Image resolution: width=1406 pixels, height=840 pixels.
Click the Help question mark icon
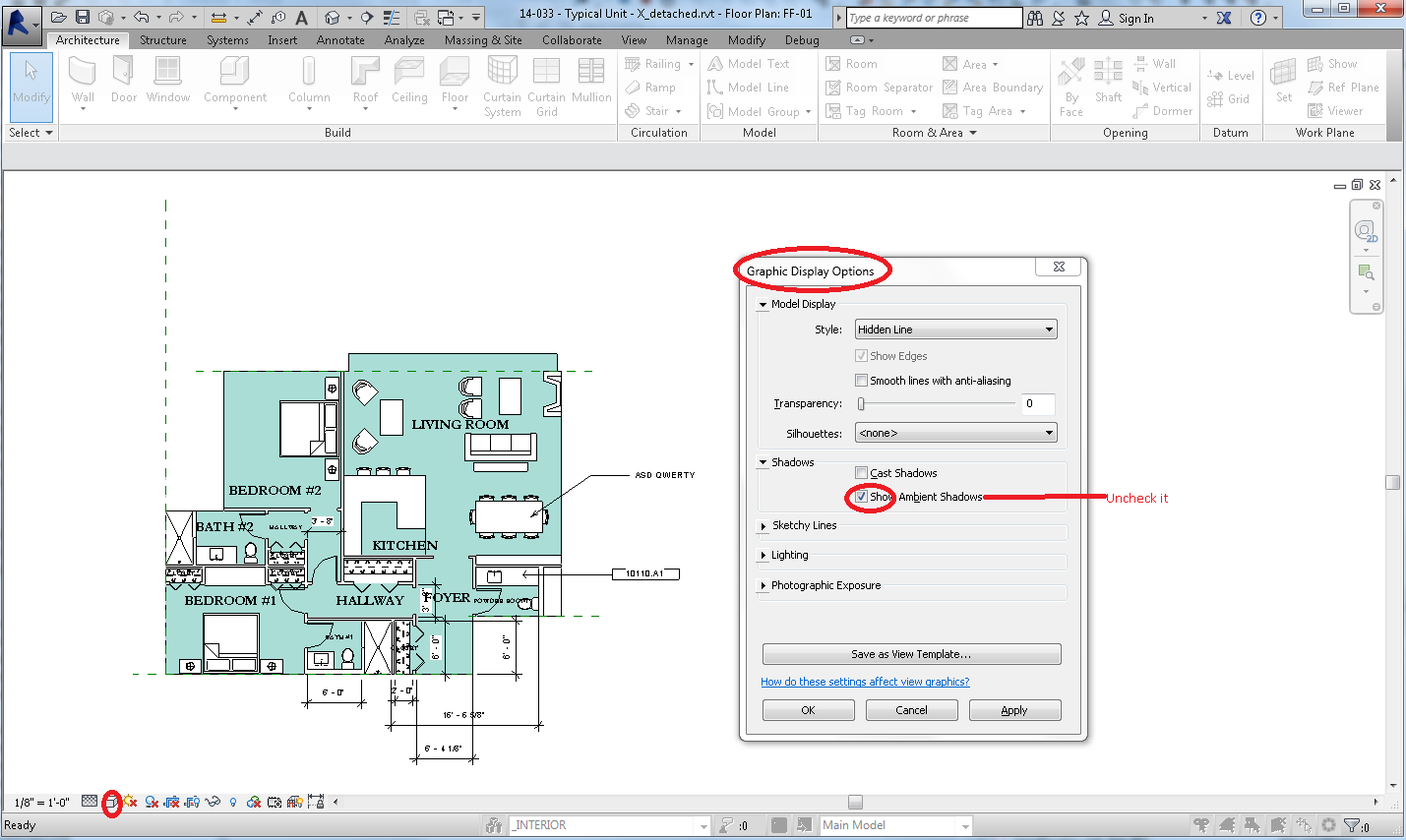coord(1257,18)
